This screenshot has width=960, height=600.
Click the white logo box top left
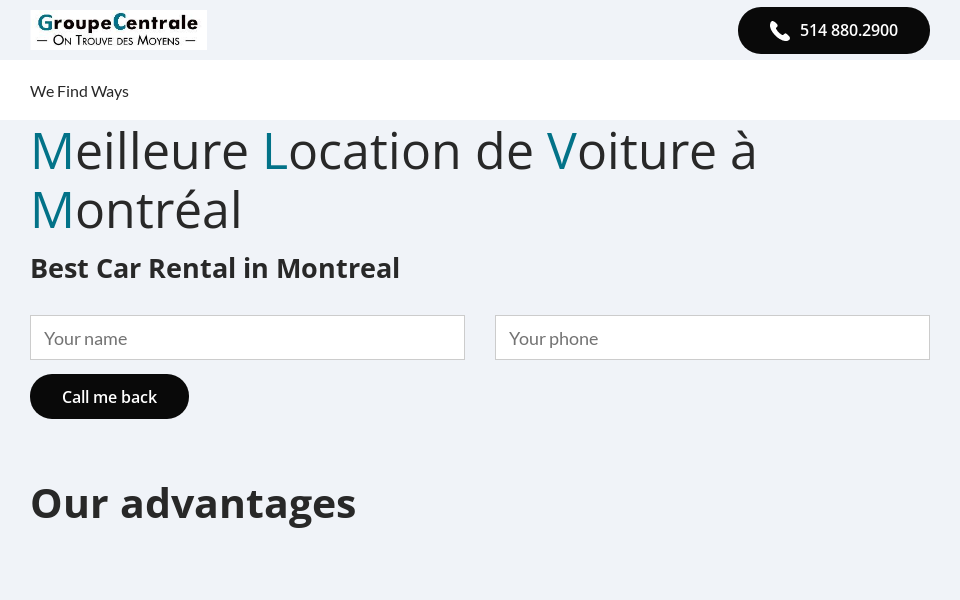pyautogui.click(x=118, y=30)
